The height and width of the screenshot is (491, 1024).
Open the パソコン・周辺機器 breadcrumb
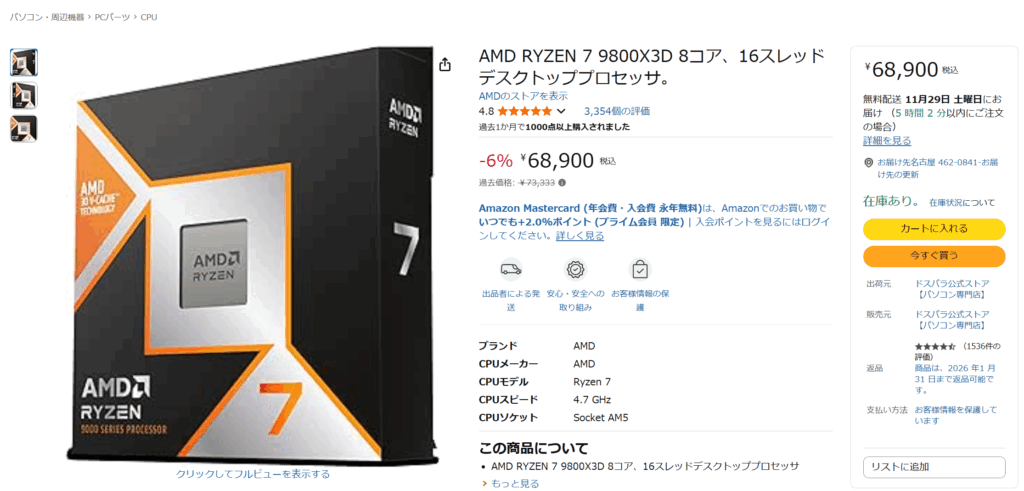[x=47, y=17]
